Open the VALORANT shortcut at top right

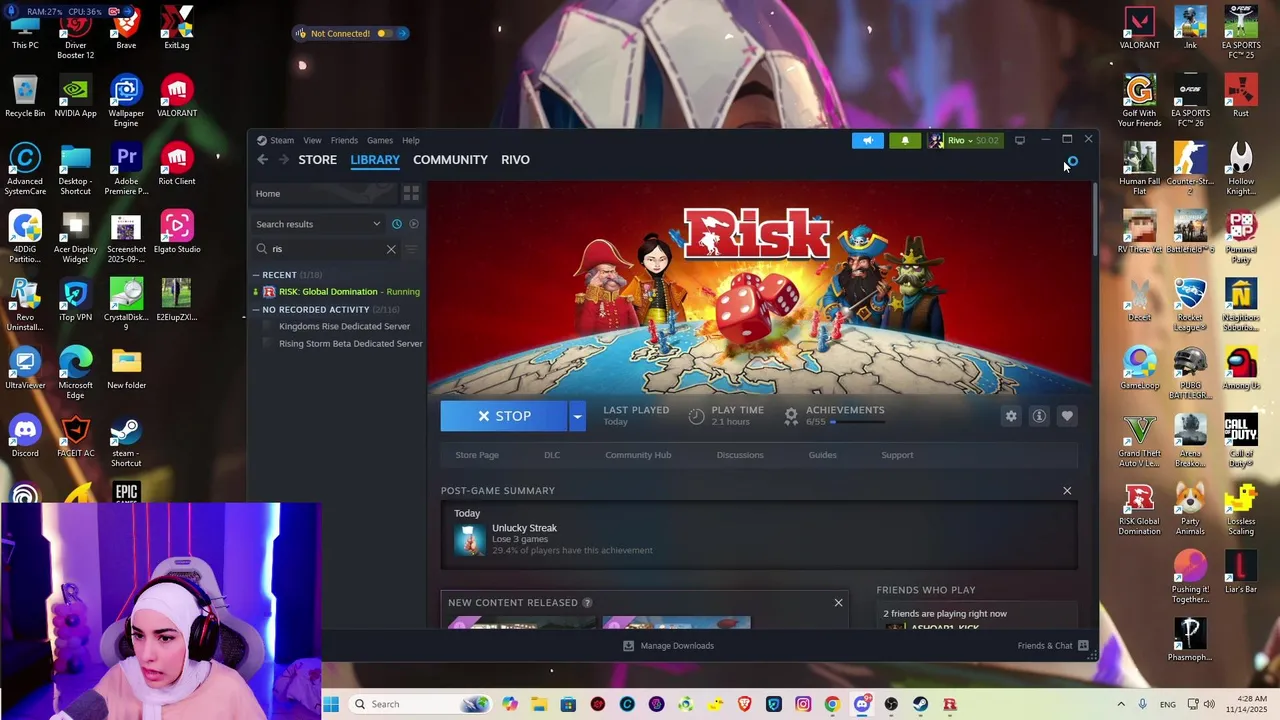click(x=1139, y=29)
